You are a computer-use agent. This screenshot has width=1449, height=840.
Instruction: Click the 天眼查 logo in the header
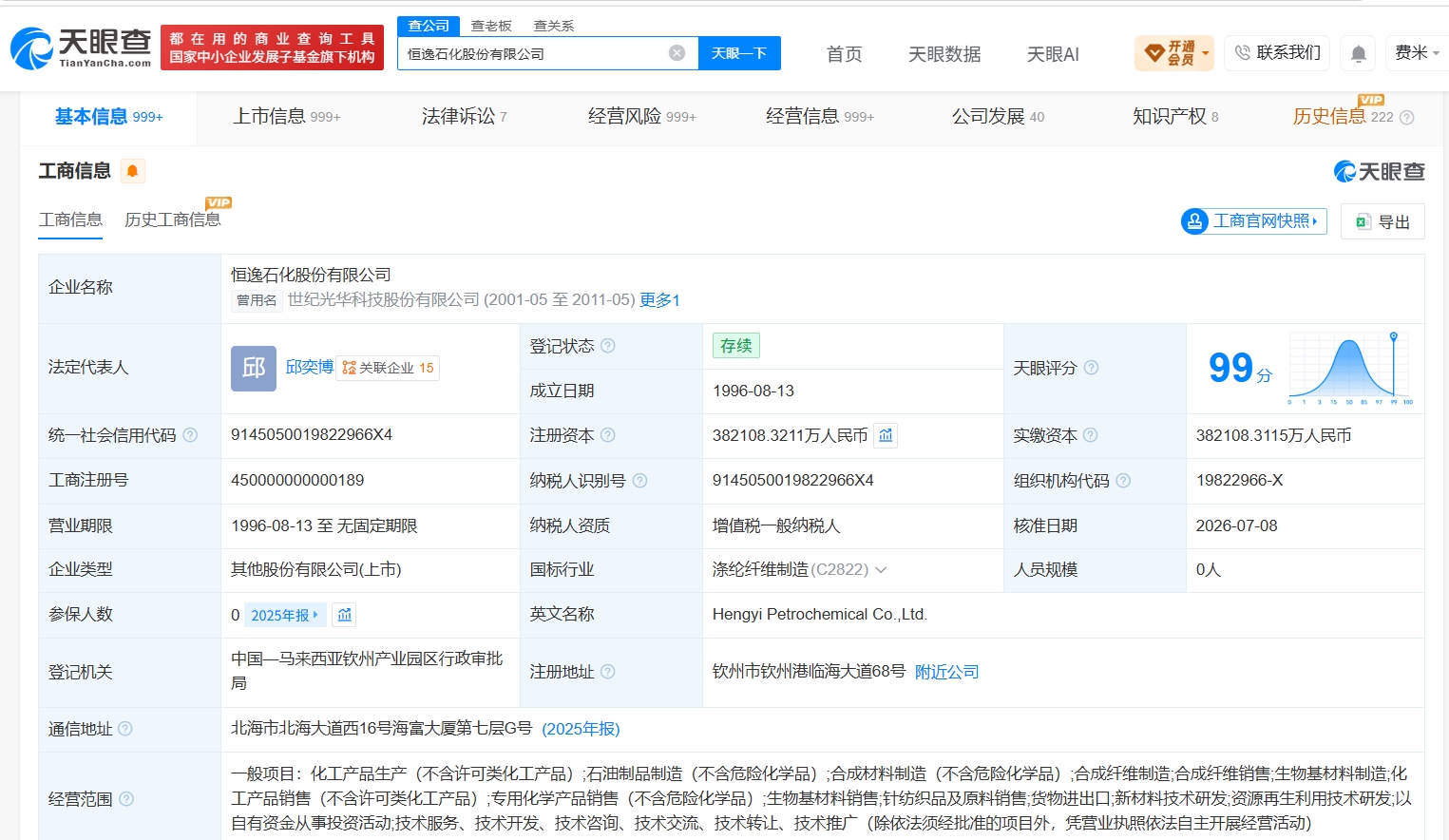[x=81, y=48]
